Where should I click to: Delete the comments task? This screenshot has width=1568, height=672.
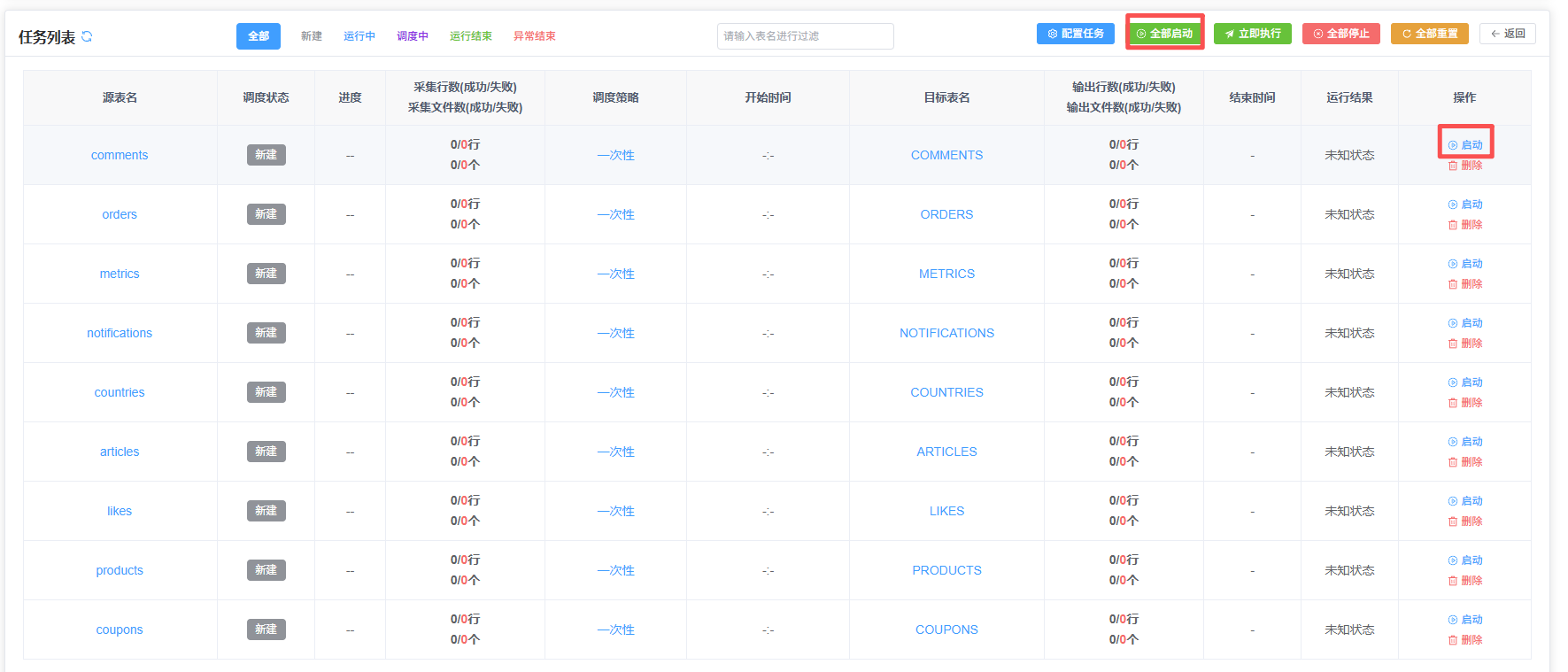pos(1465,166)
